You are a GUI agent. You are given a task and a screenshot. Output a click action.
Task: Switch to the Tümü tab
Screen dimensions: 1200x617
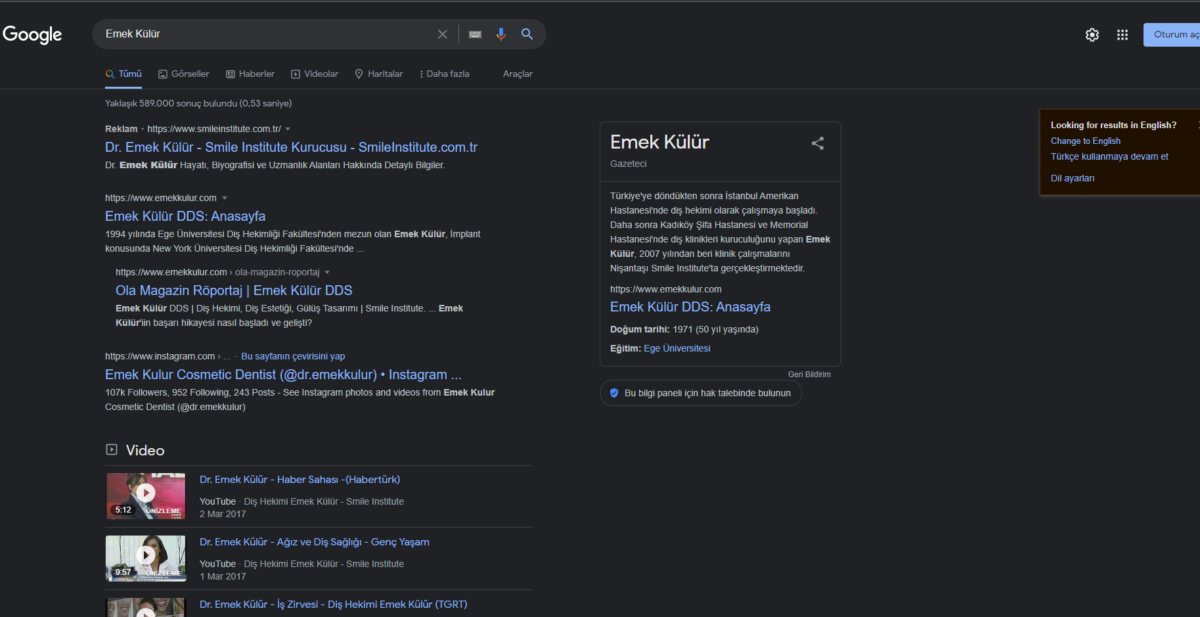(x=124, y=74)
